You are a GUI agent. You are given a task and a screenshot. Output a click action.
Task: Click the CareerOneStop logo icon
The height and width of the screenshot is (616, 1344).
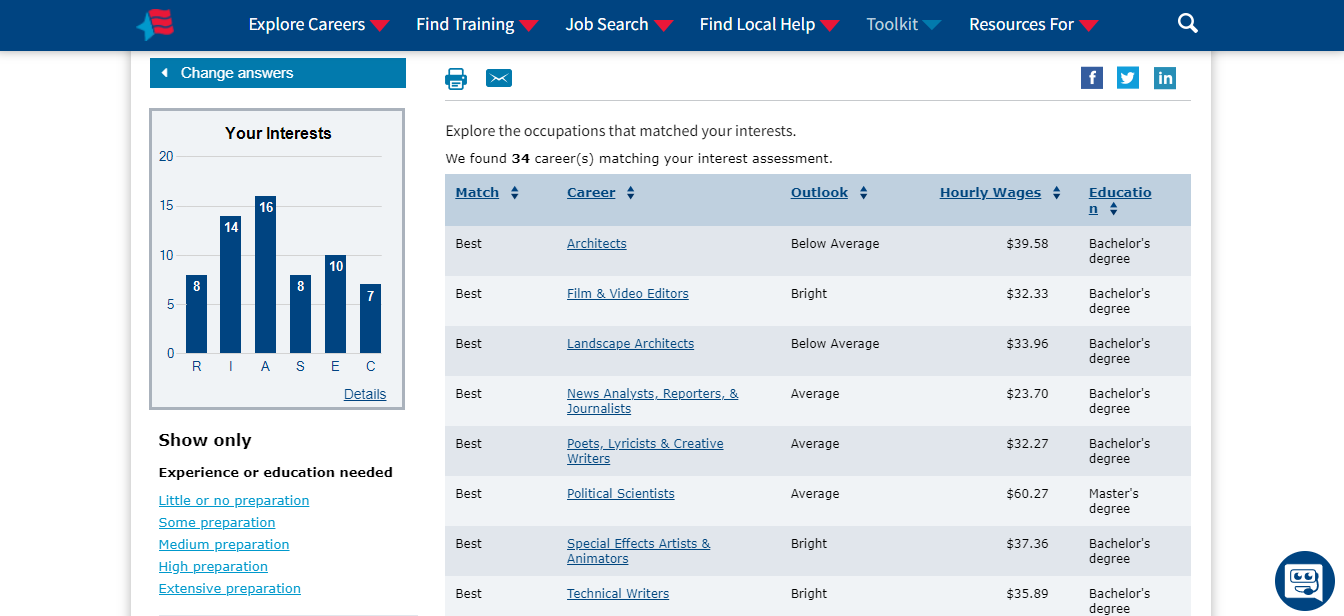[x=155, y=24]
